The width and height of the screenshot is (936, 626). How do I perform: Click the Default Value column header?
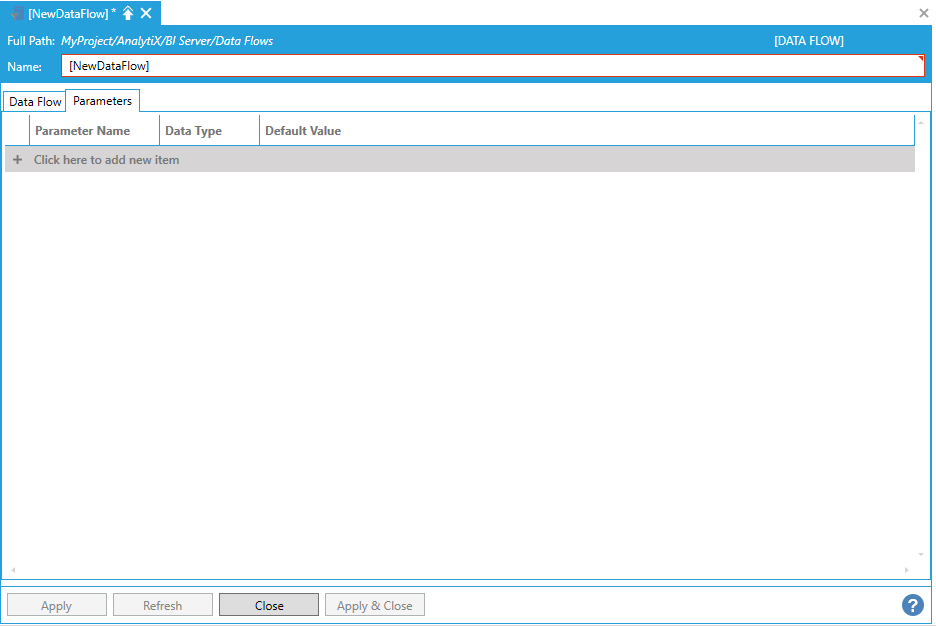coord(303,131)
